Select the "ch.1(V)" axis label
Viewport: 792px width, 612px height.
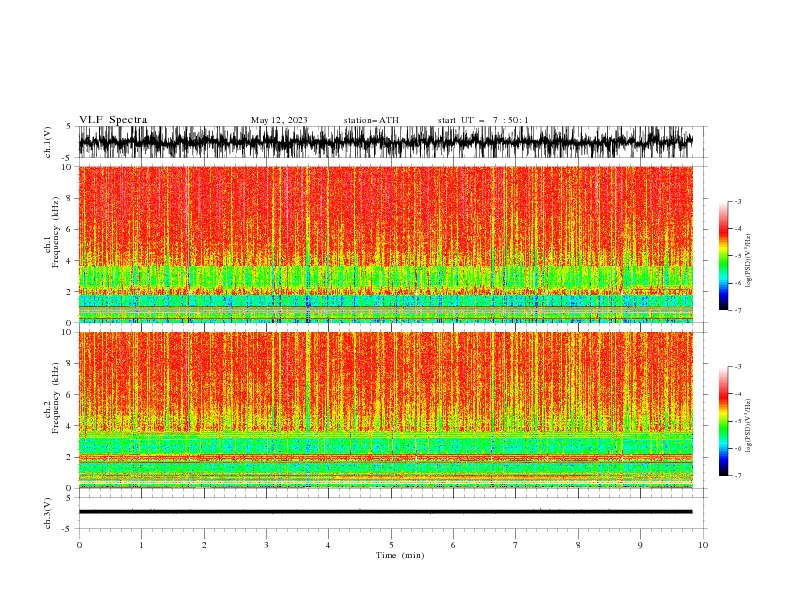[x=48, y=142]
